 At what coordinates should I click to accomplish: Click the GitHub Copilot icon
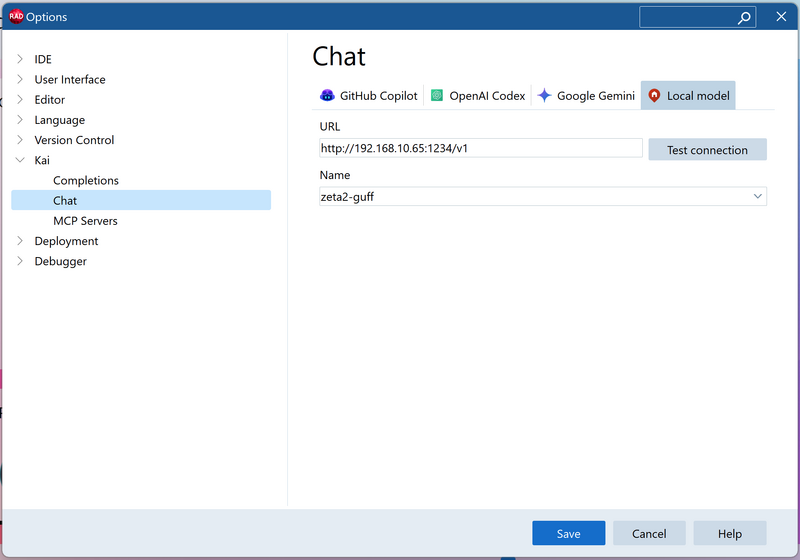(x=327, y=95)
